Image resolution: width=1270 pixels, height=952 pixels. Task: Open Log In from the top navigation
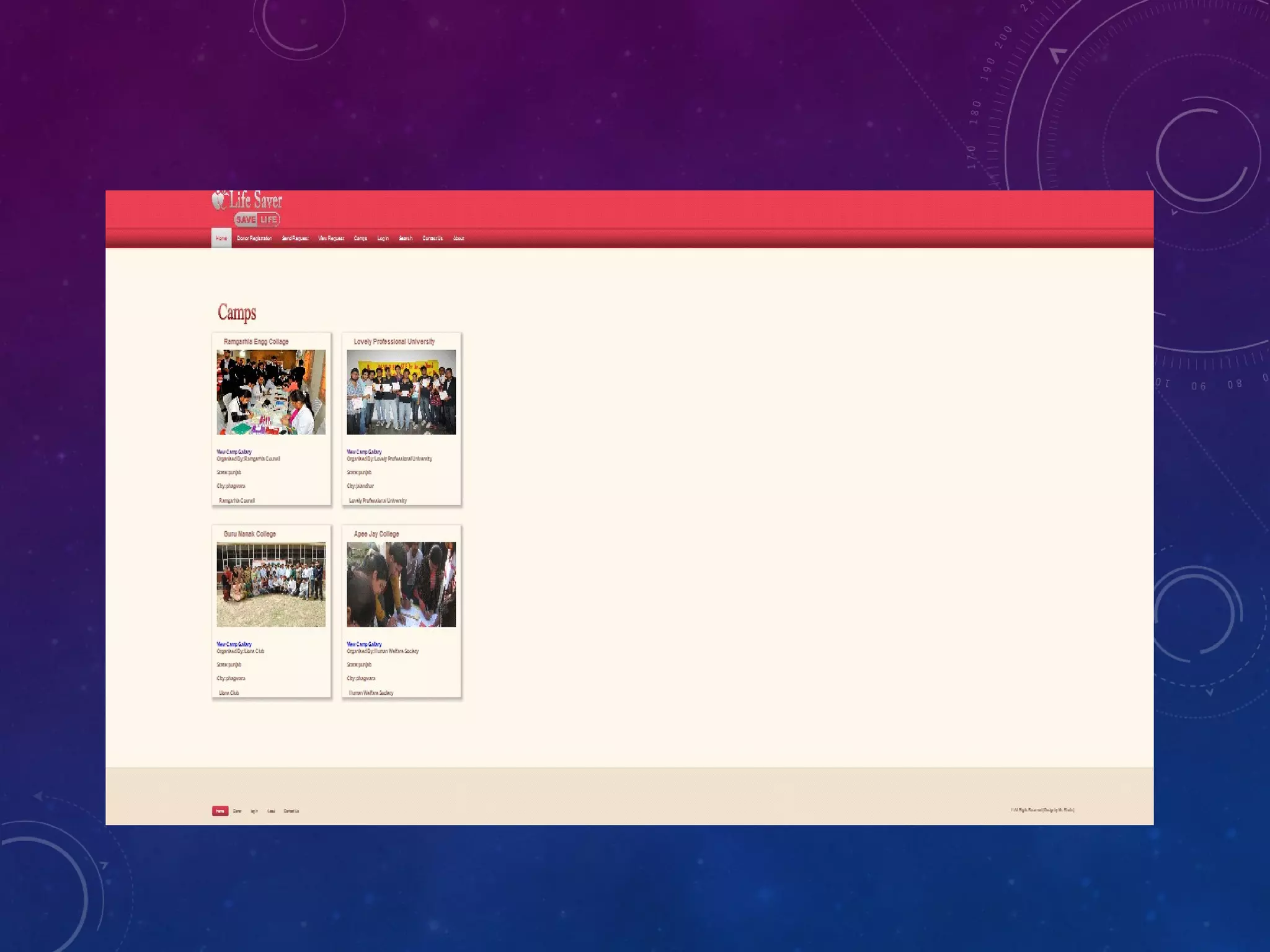pyautogui.click(x=383, y=239)
